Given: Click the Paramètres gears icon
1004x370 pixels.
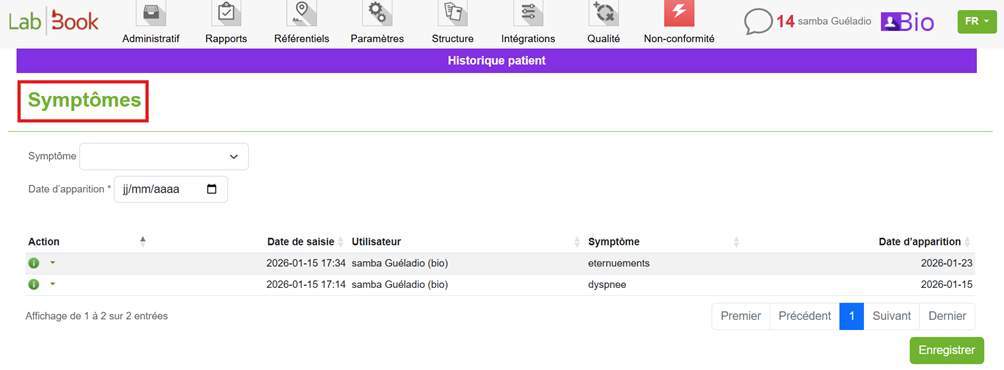Looking at the screenshot, I should [x=377, y=13].
